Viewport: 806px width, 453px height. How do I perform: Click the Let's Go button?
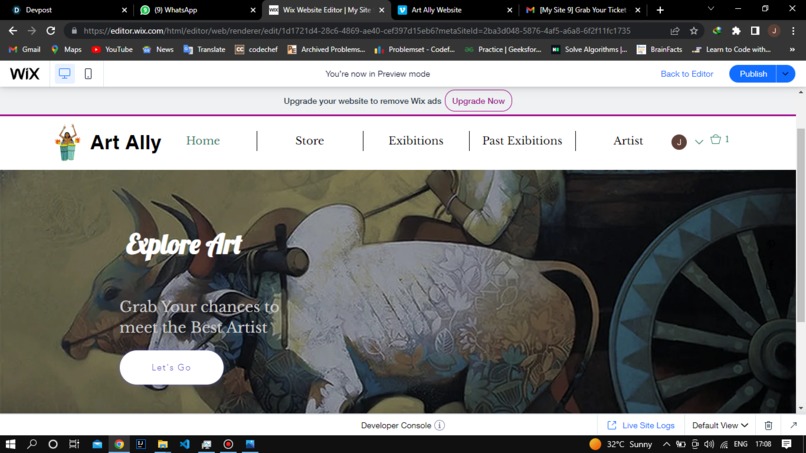point(171,367)
